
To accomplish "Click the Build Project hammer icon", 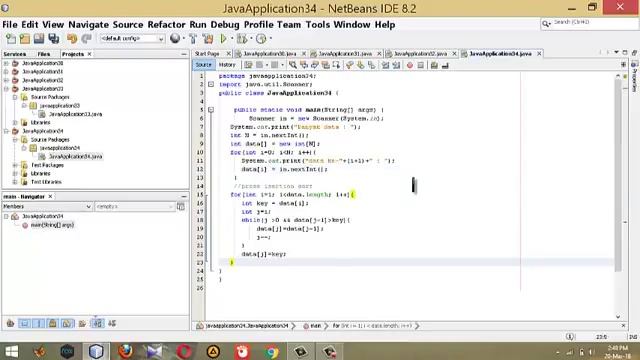I will pos(193,39).
